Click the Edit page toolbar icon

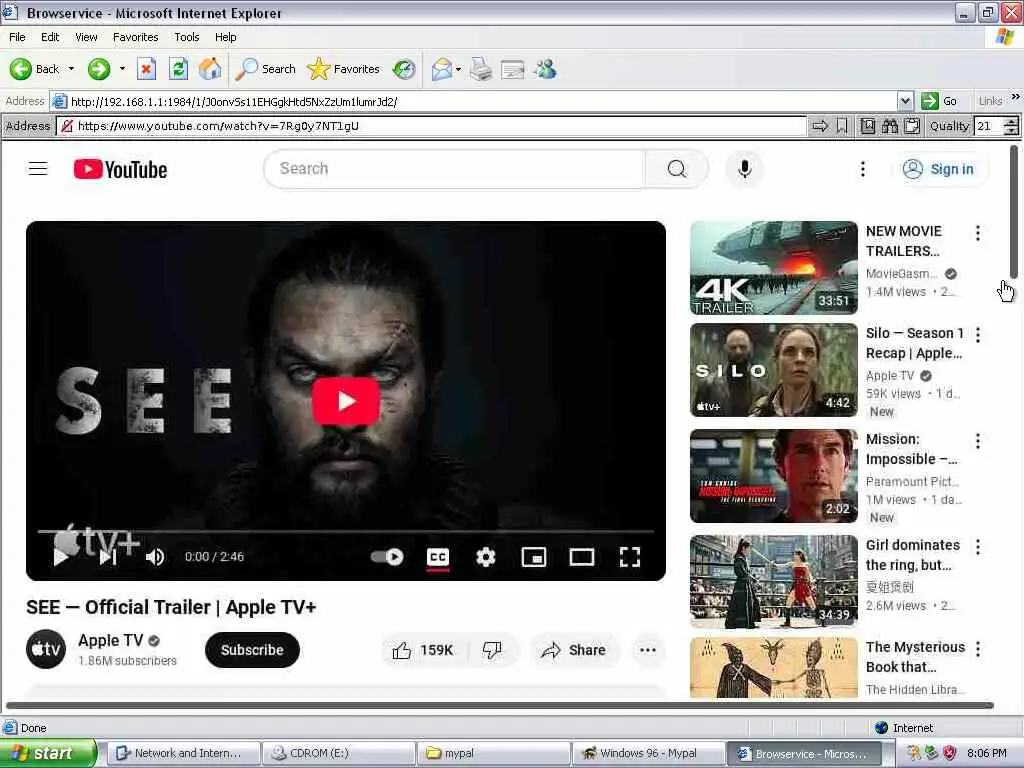click(513, 69)
